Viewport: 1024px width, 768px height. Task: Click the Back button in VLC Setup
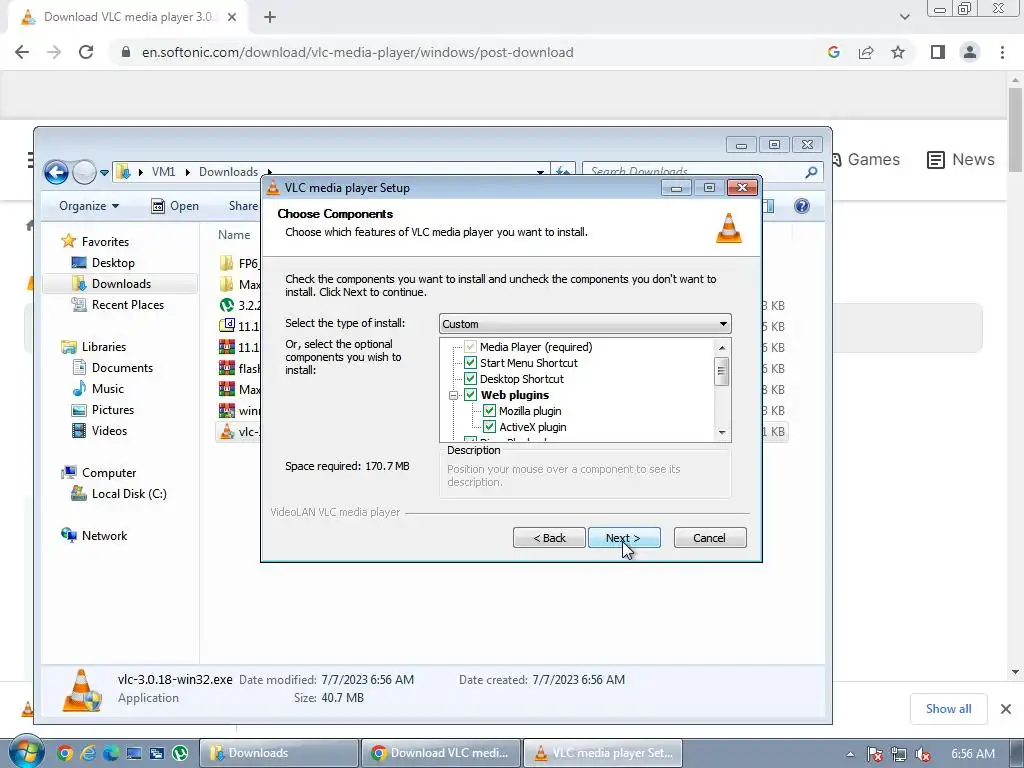[549, 537]
